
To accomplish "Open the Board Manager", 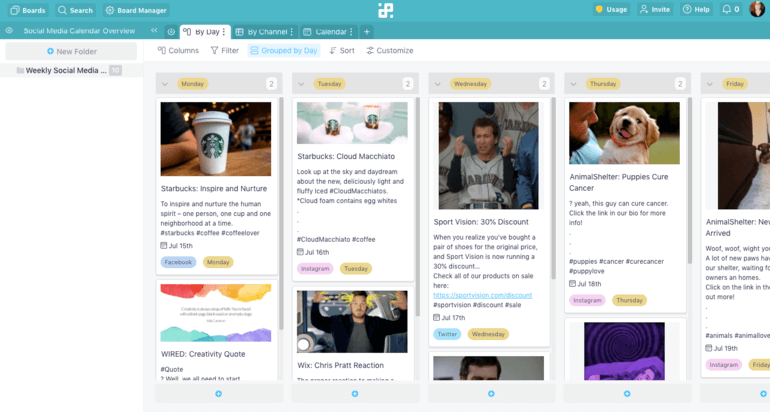I will coord(137,10).
